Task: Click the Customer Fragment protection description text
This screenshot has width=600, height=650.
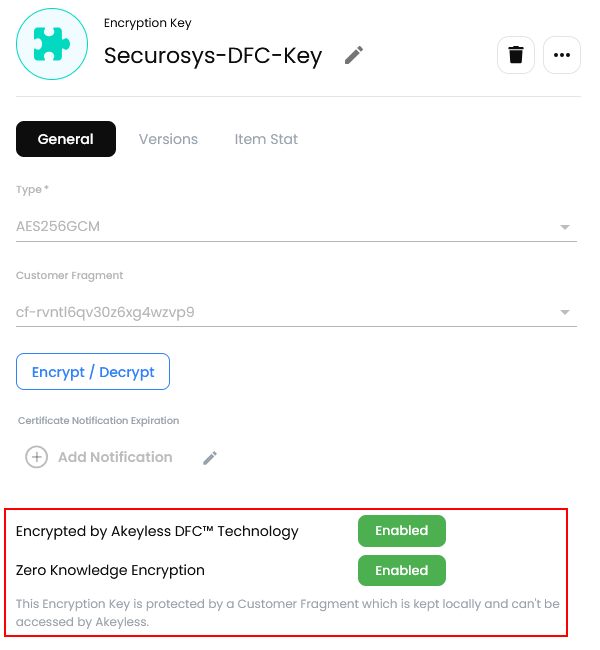Action: click(288, 612)
